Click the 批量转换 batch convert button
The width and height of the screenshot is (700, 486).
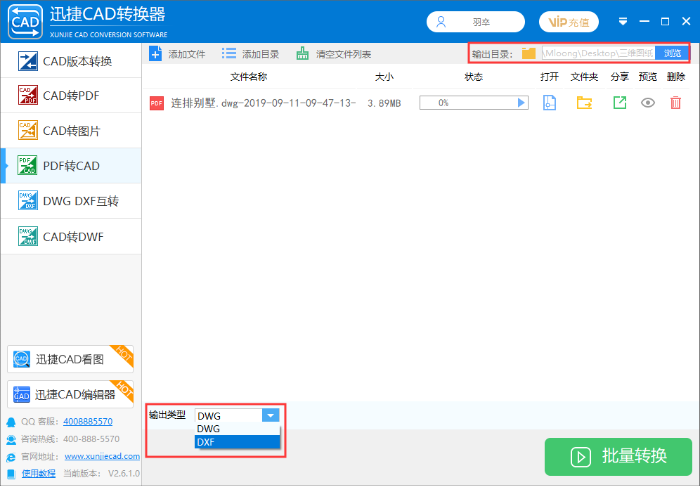[x=618, y=457]
